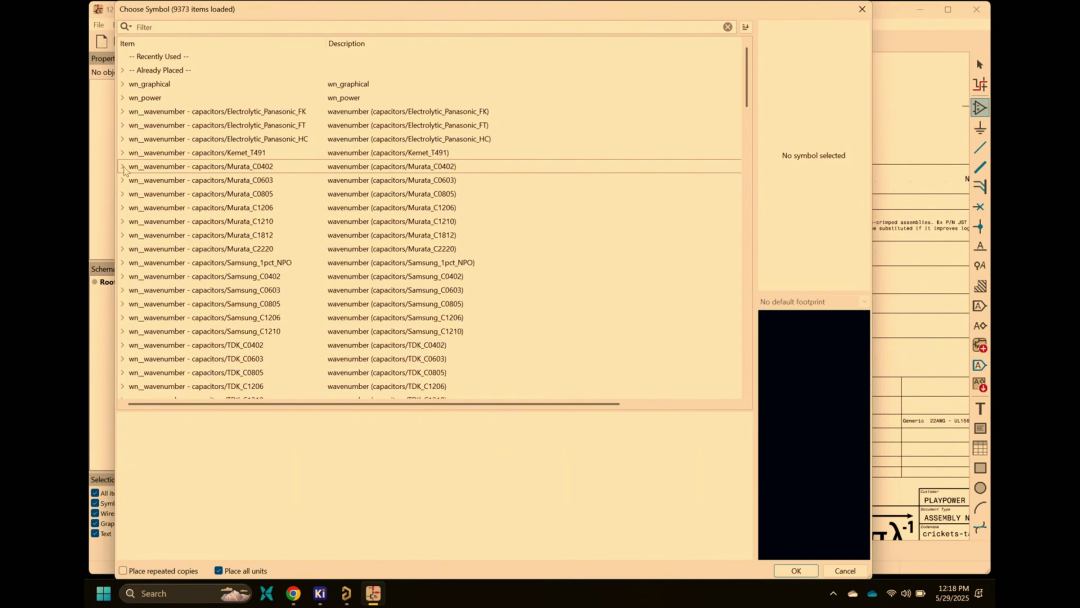
Task: Select the hatched Rule Area tool
Action: click(979, 286)
